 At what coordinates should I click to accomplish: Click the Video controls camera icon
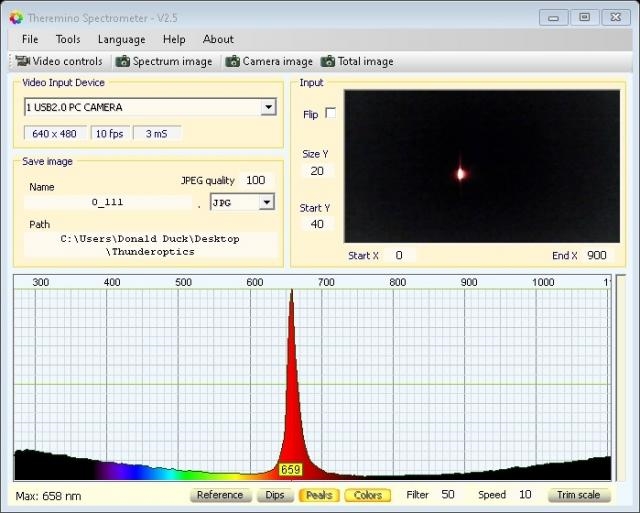(22, 62)
